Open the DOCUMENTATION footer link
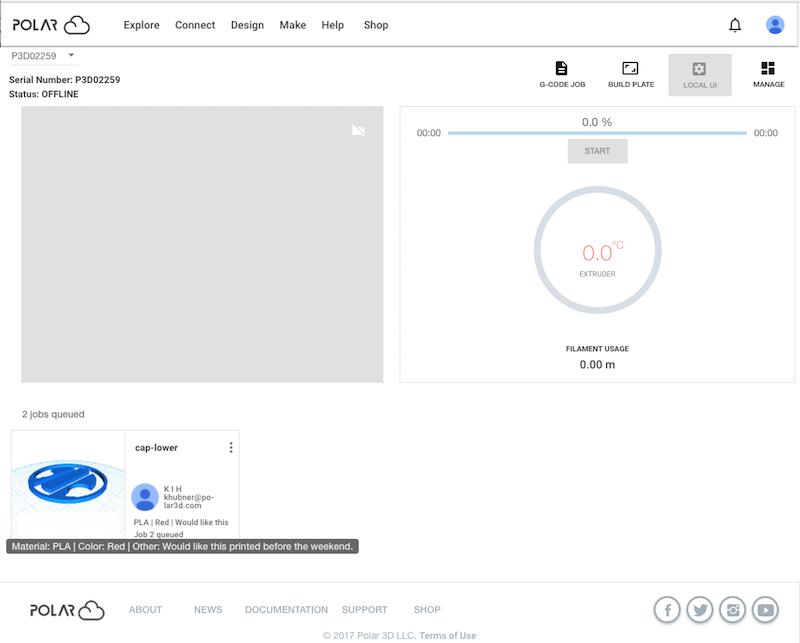This screenshot has width=800, height=643. 286,610
